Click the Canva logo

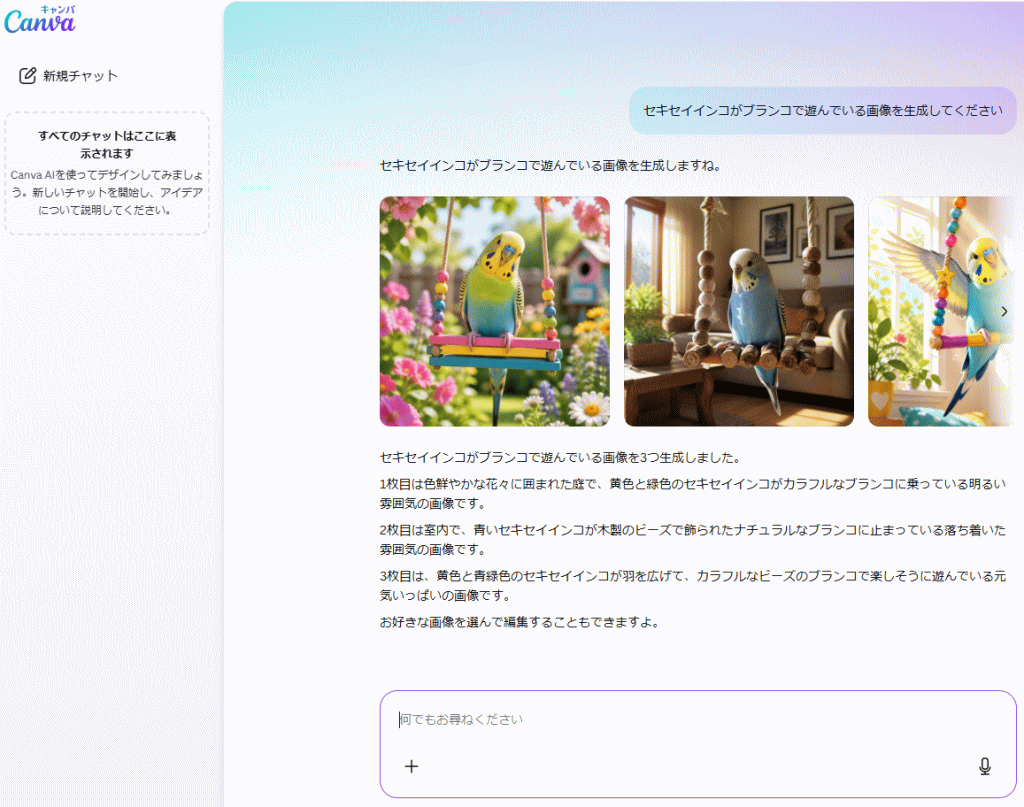[x=40, y=20]
